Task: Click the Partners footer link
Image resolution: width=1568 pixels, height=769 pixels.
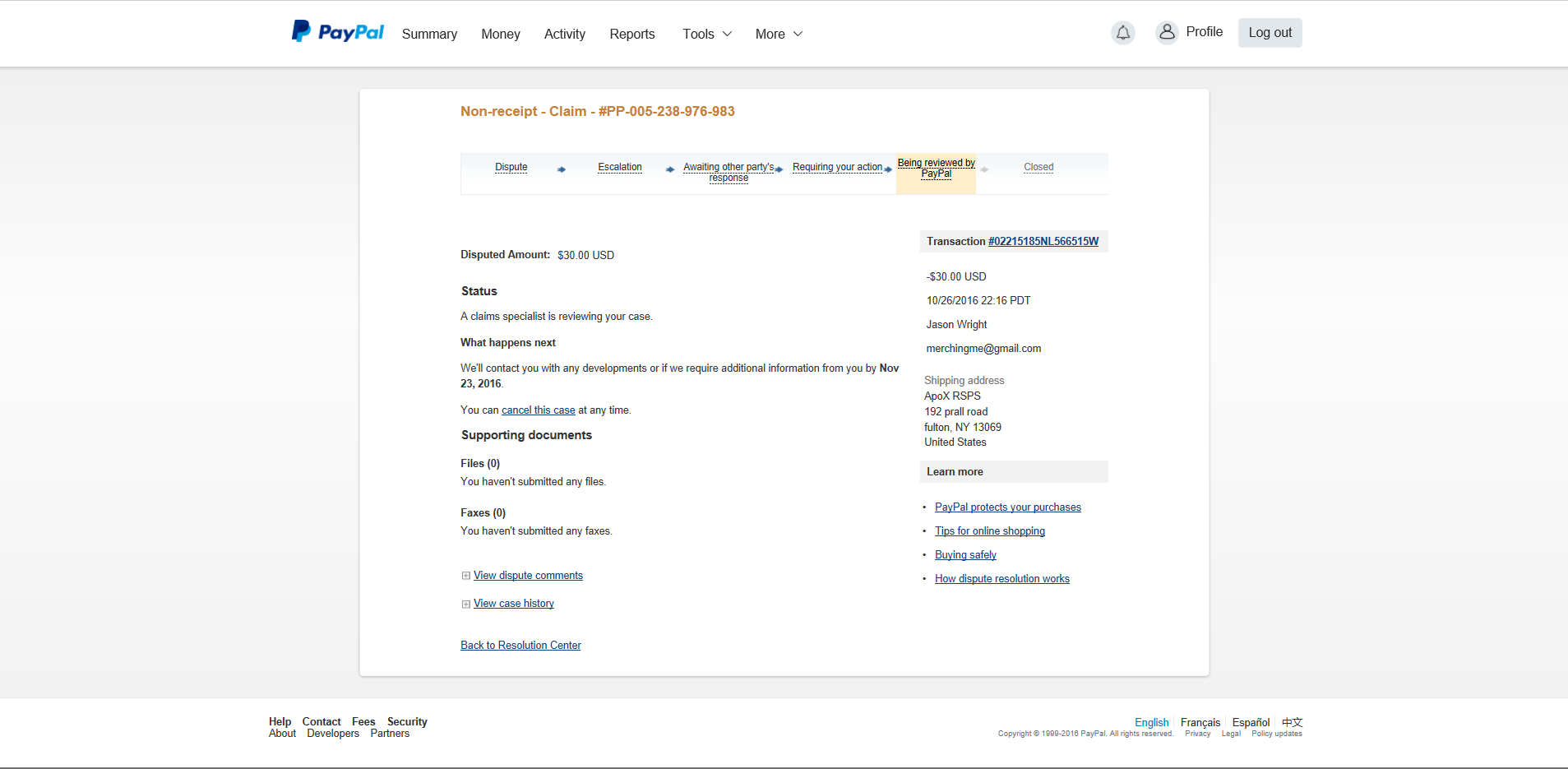Action: [390, 734]
